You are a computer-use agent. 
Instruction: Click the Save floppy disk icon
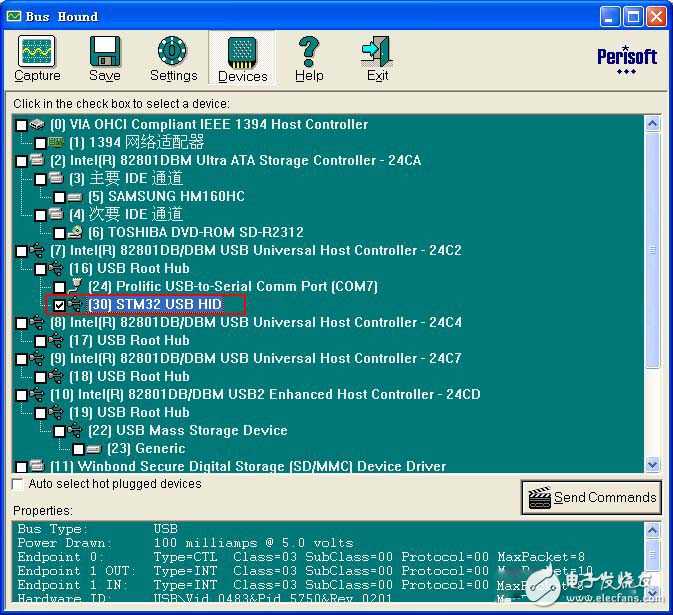[105, 59]
